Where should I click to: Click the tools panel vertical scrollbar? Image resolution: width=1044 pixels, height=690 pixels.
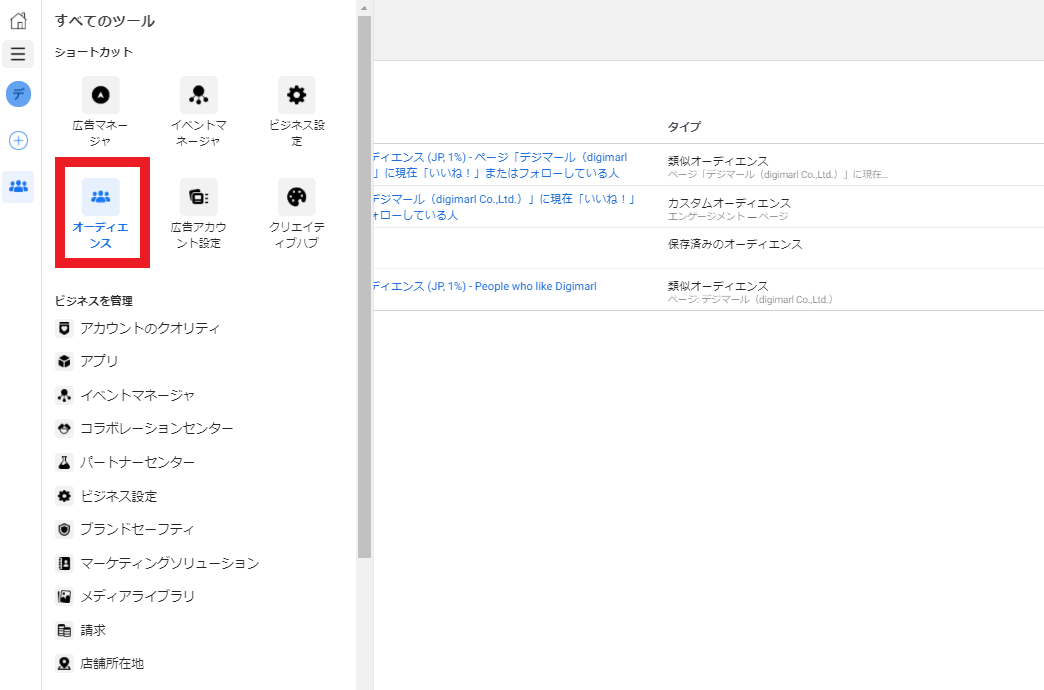[364, 286]
